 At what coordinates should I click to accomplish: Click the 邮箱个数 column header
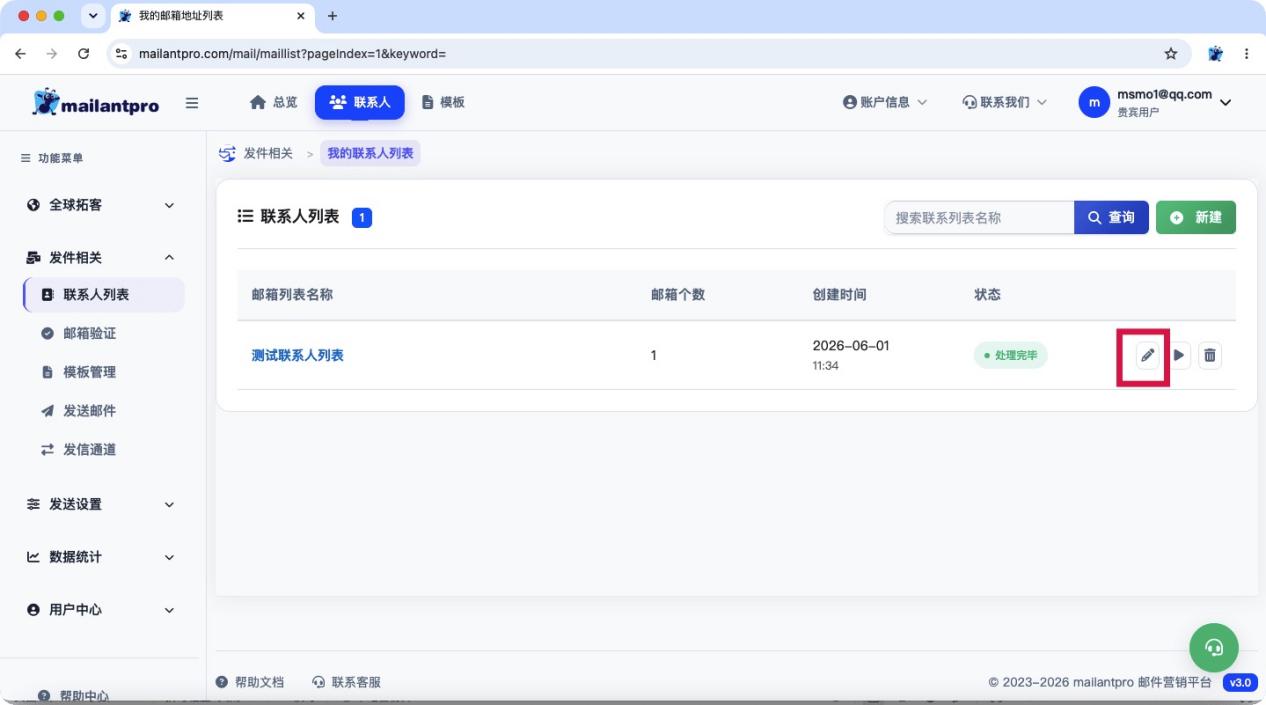click(678, 295)
